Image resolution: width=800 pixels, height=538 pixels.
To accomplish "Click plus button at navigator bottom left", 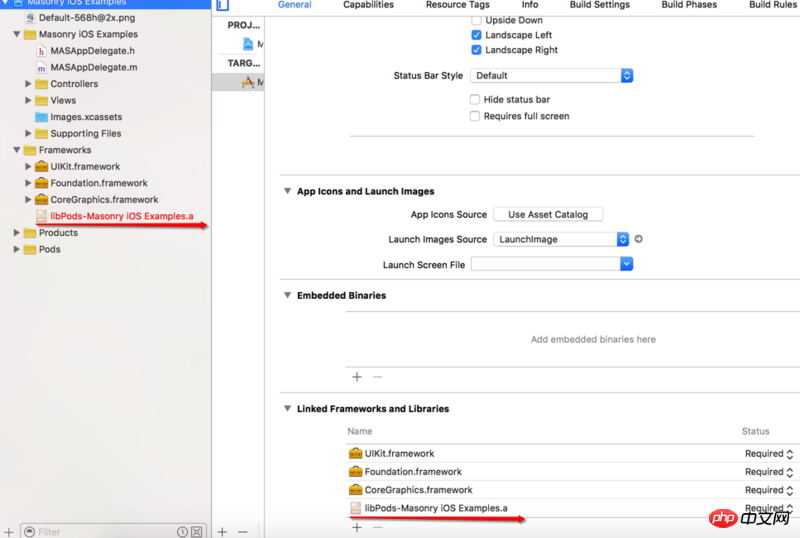I will pos(9,532).
